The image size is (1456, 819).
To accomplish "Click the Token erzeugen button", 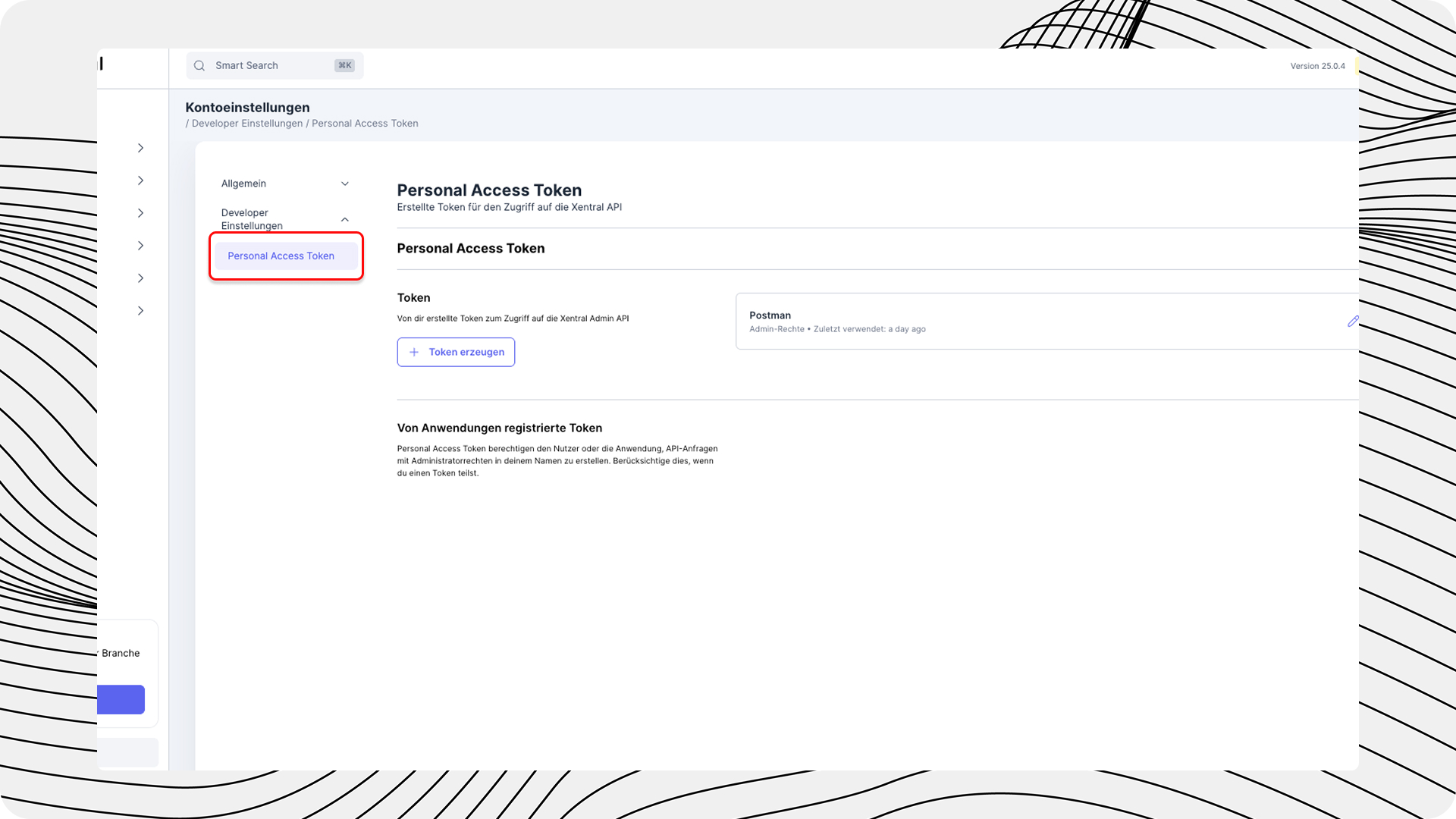I will coord(456,353).
